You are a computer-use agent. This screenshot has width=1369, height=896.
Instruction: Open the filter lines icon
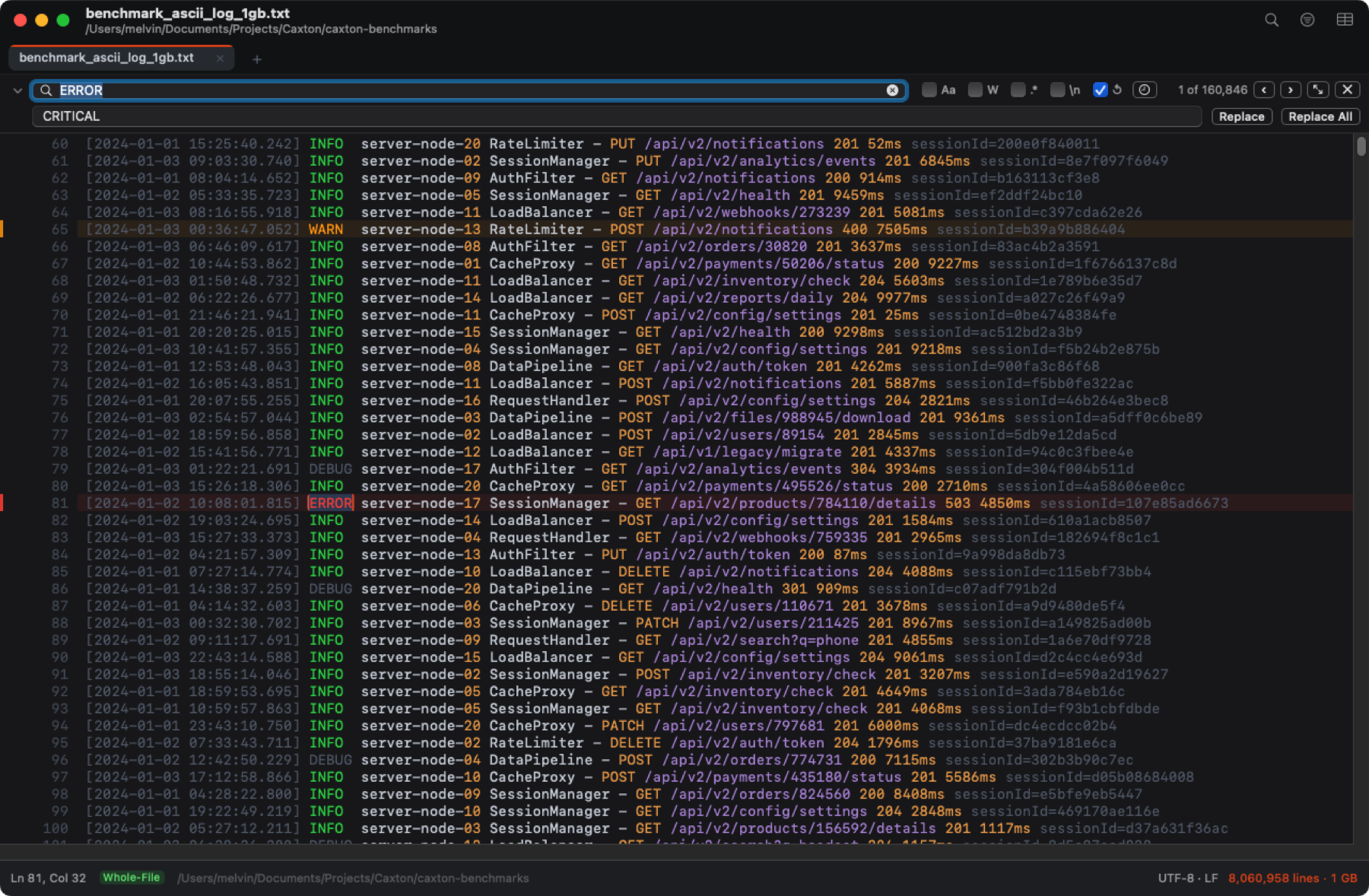pos(1307,20)
